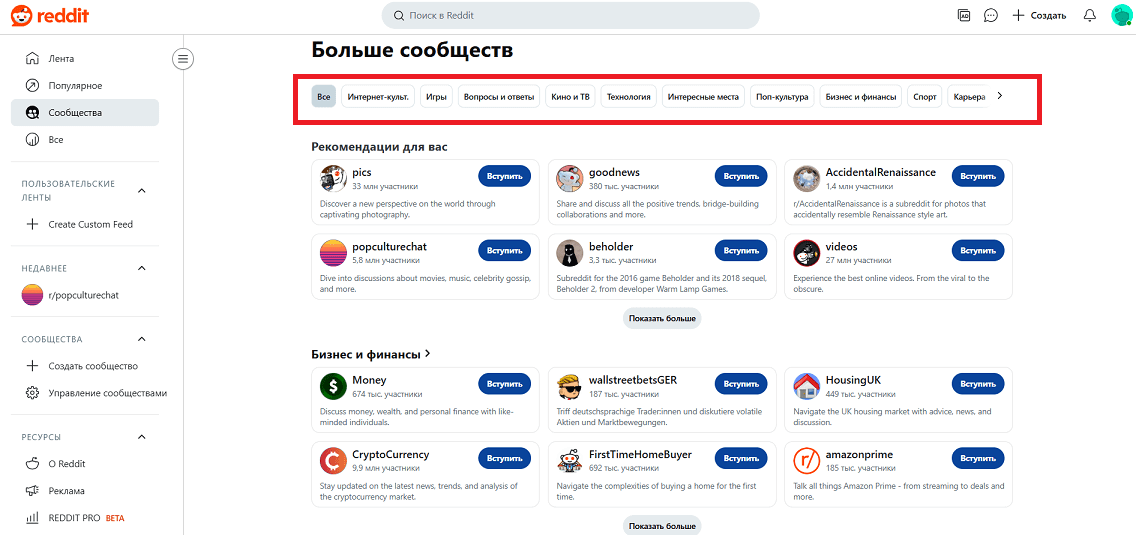This screenshot has height=535, width=1136.
Task: Open the Реклама resource link
Action: point(85,491)
